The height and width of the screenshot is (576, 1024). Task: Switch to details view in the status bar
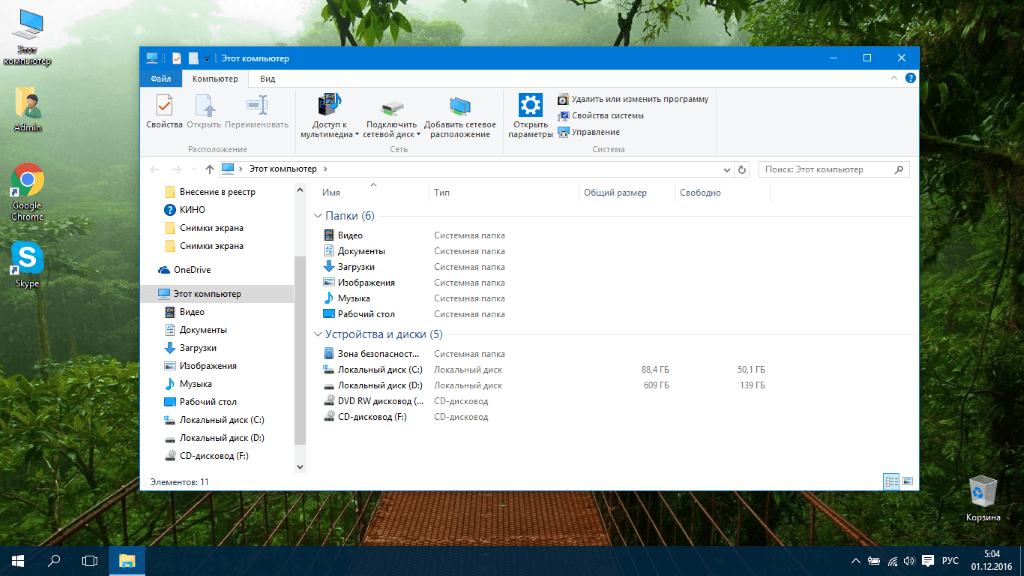[891, 481]
